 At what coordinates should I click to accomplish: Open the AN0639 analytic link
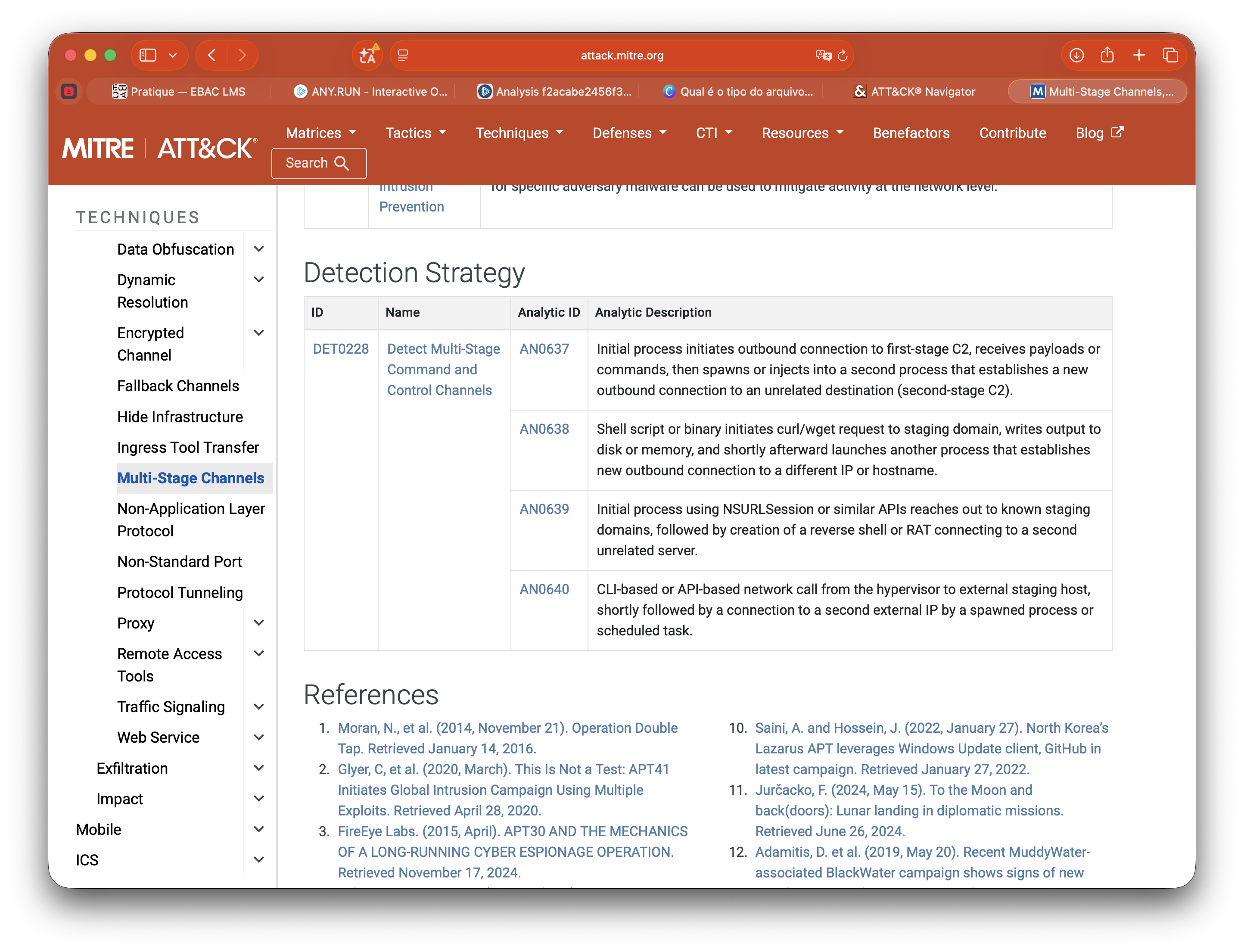pos(544,509)
